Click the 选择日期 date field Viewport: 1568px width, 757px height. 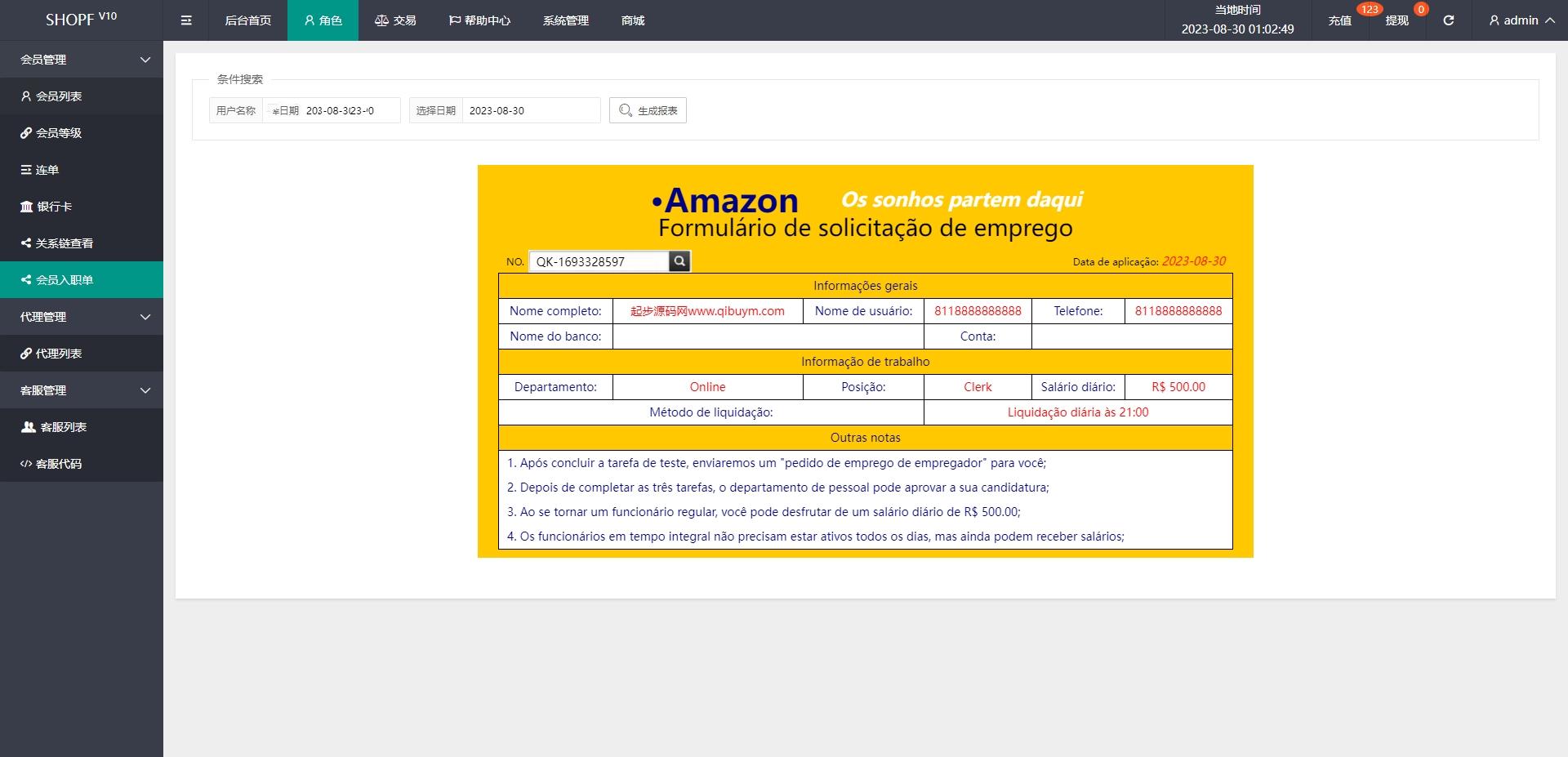pos(531,110)
